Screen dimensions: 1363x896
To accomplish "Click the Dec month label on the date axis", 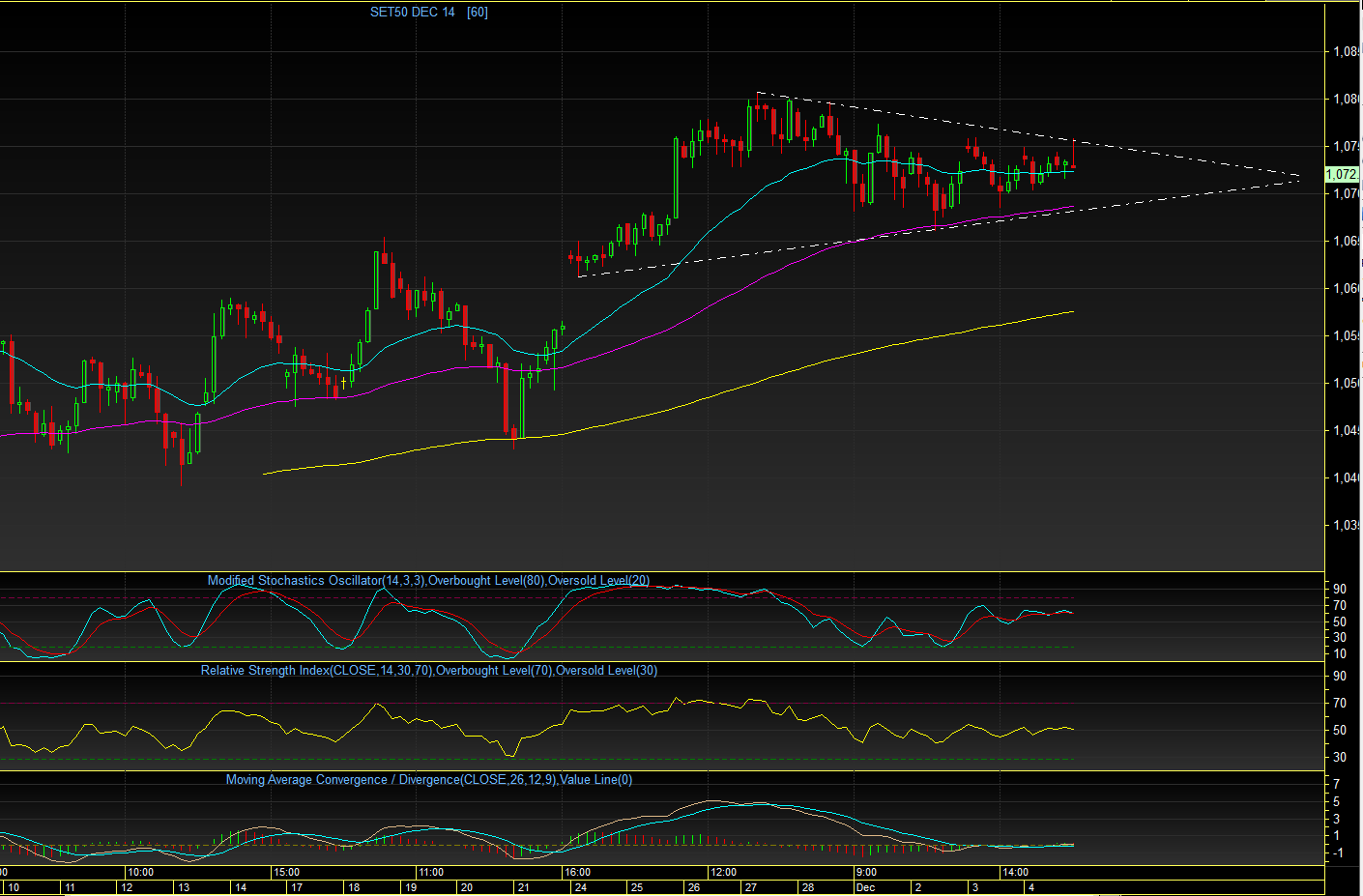I will (x=865, y=887).
